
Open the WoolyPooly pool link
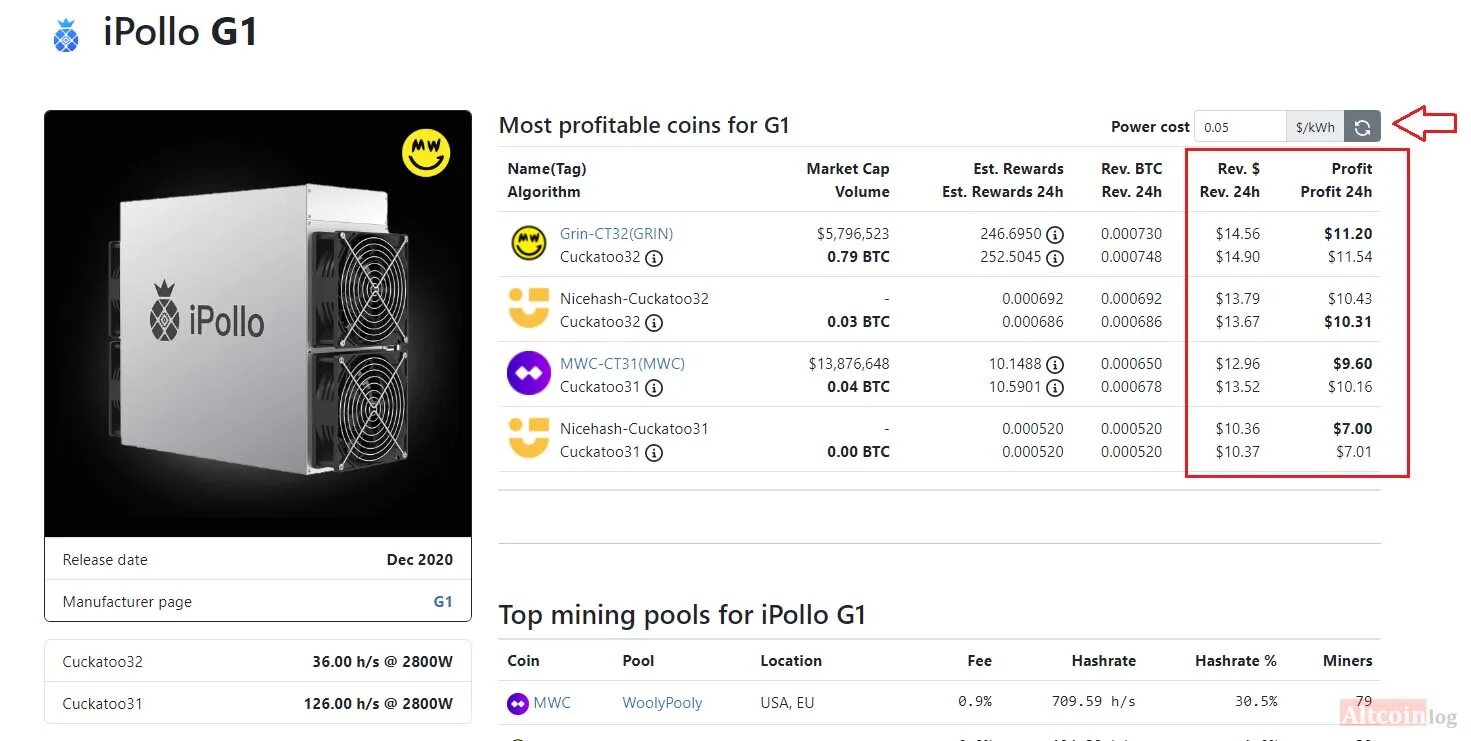(662, 703)
